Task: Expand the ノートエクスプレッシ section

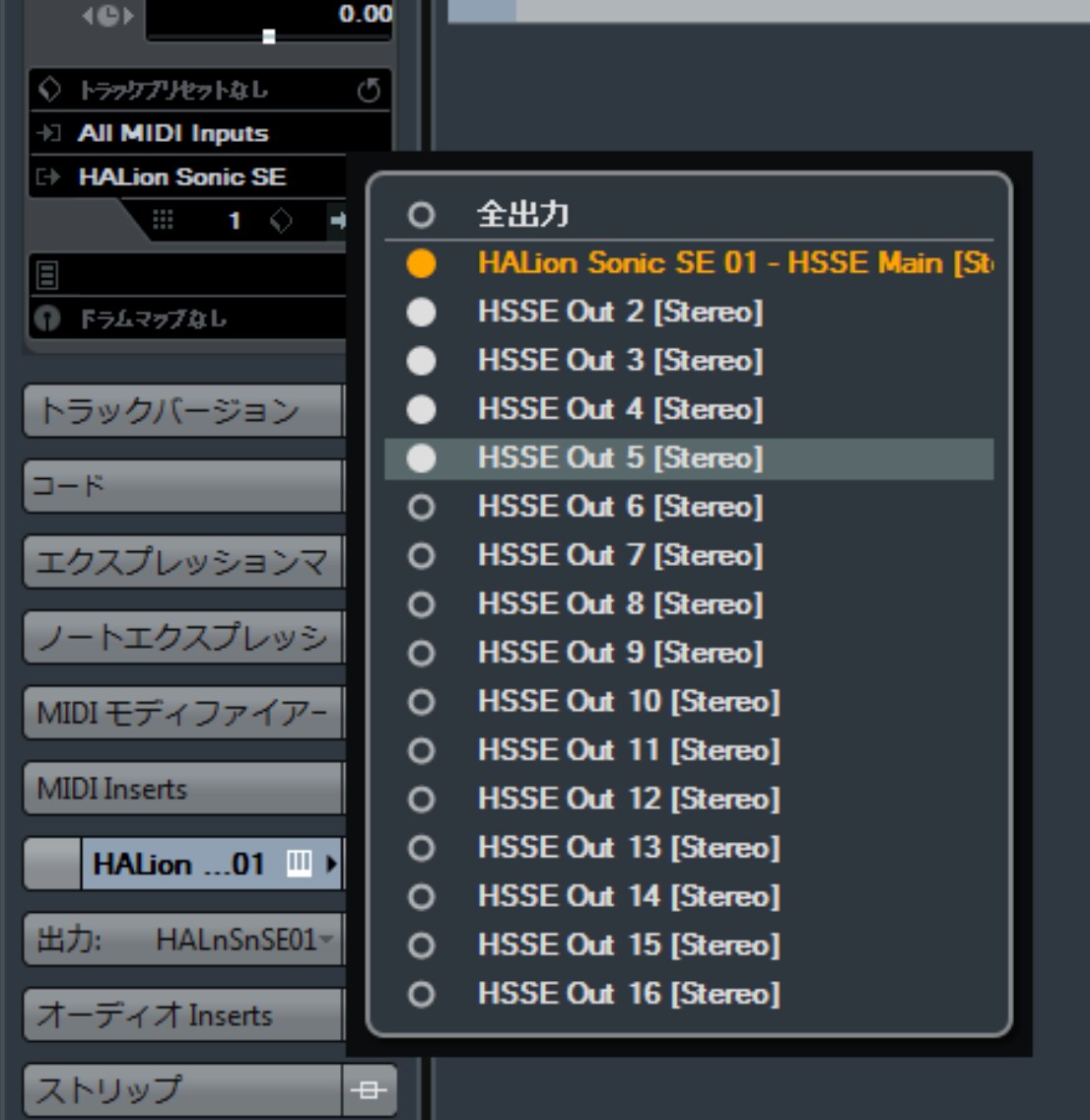Action: (183, 637)
